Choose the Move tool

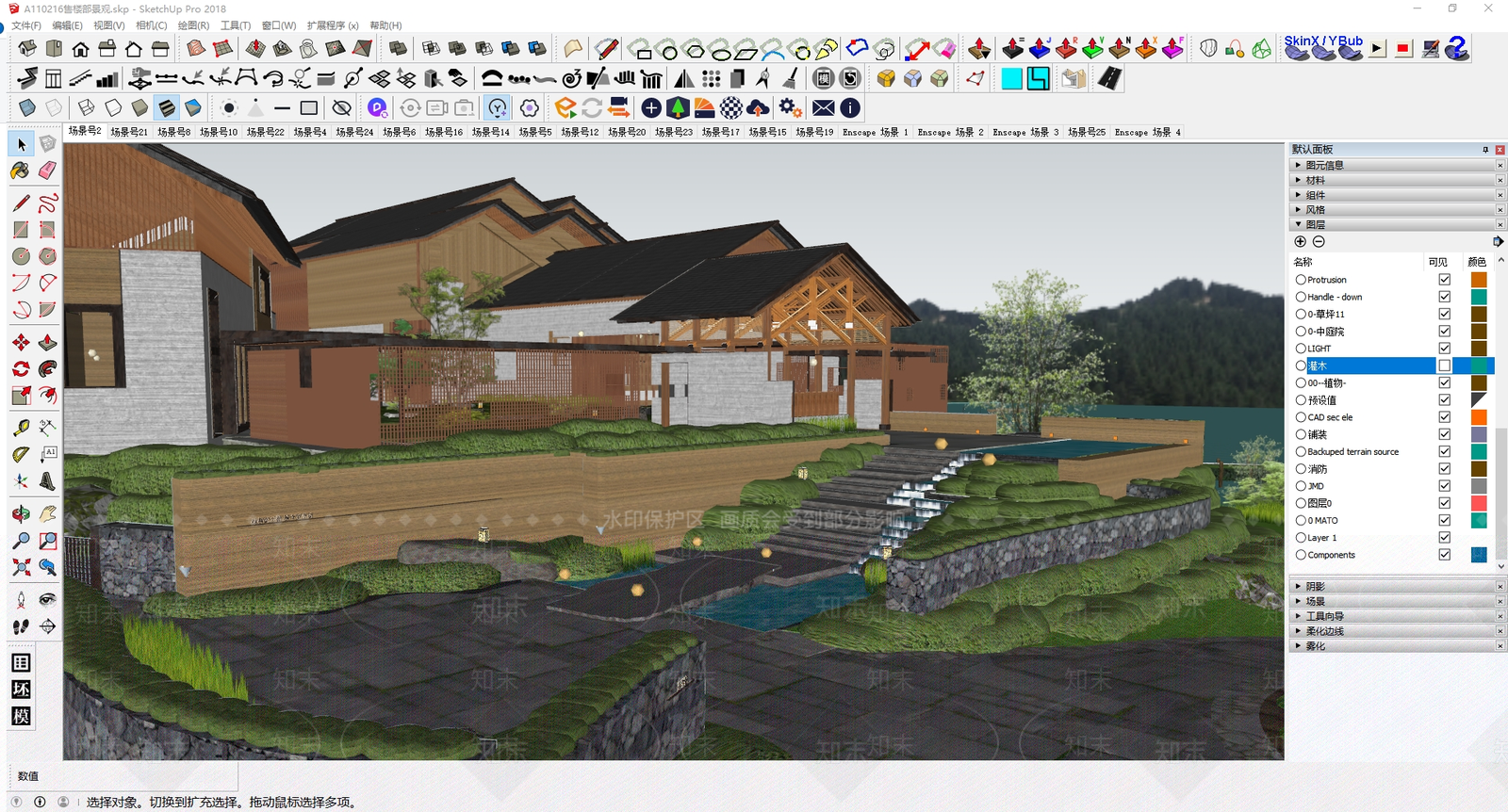21,342
